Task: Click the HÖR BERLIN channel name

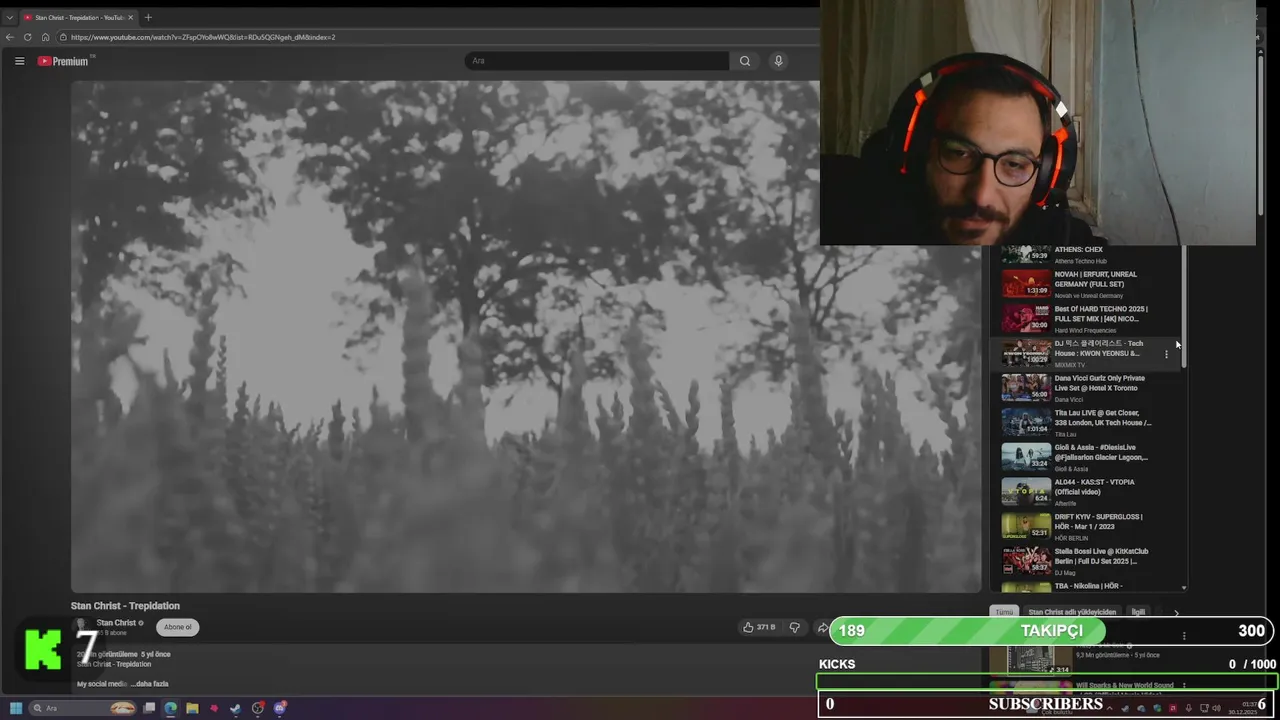Action: pos(1072,538)
